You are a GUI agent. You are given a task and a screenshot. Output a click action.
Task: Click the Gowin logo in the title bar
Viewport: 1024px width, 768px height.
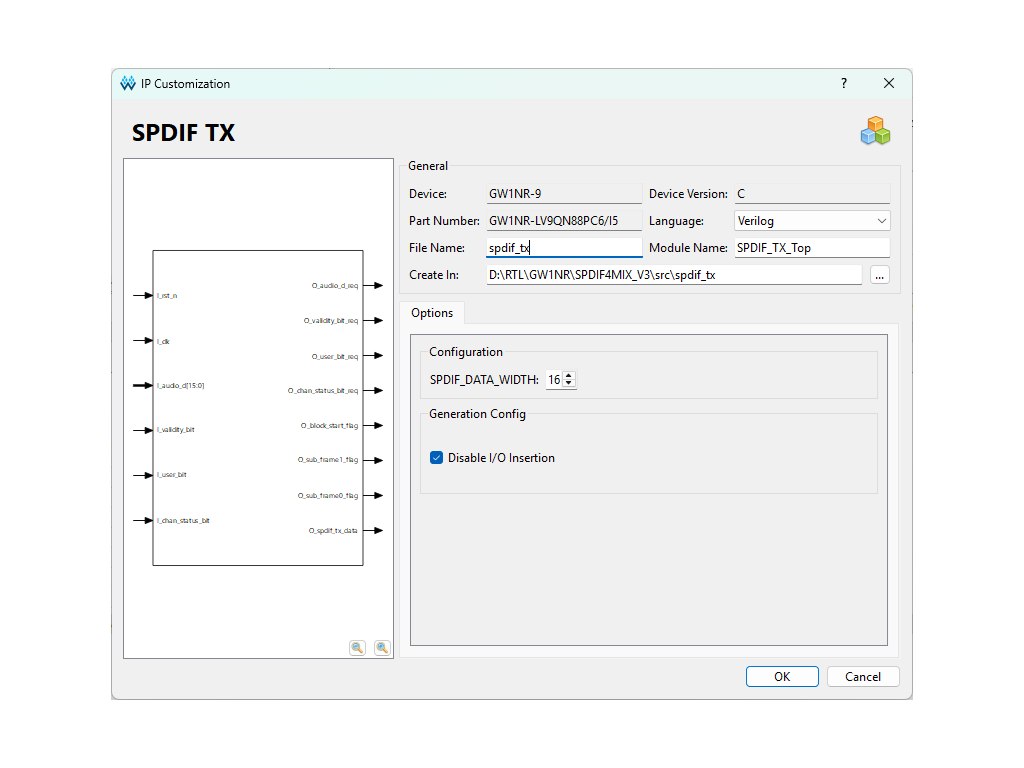128,84
